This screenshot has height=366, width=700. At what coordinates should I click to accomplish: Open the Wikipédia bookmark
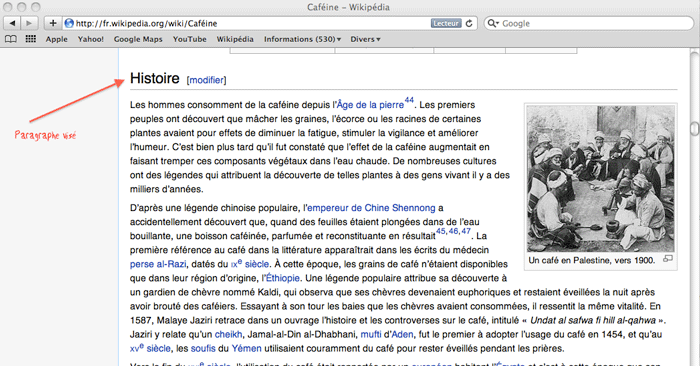[235, 39]
